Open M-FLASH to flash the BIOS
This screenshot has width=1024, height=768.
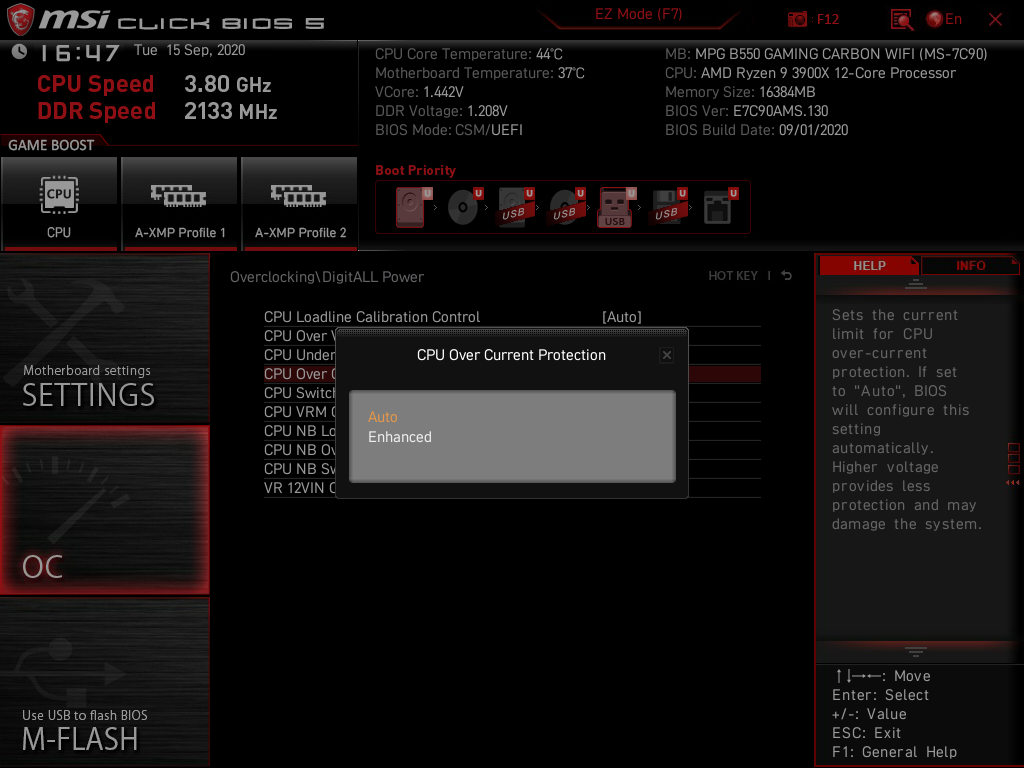(104, 682)
